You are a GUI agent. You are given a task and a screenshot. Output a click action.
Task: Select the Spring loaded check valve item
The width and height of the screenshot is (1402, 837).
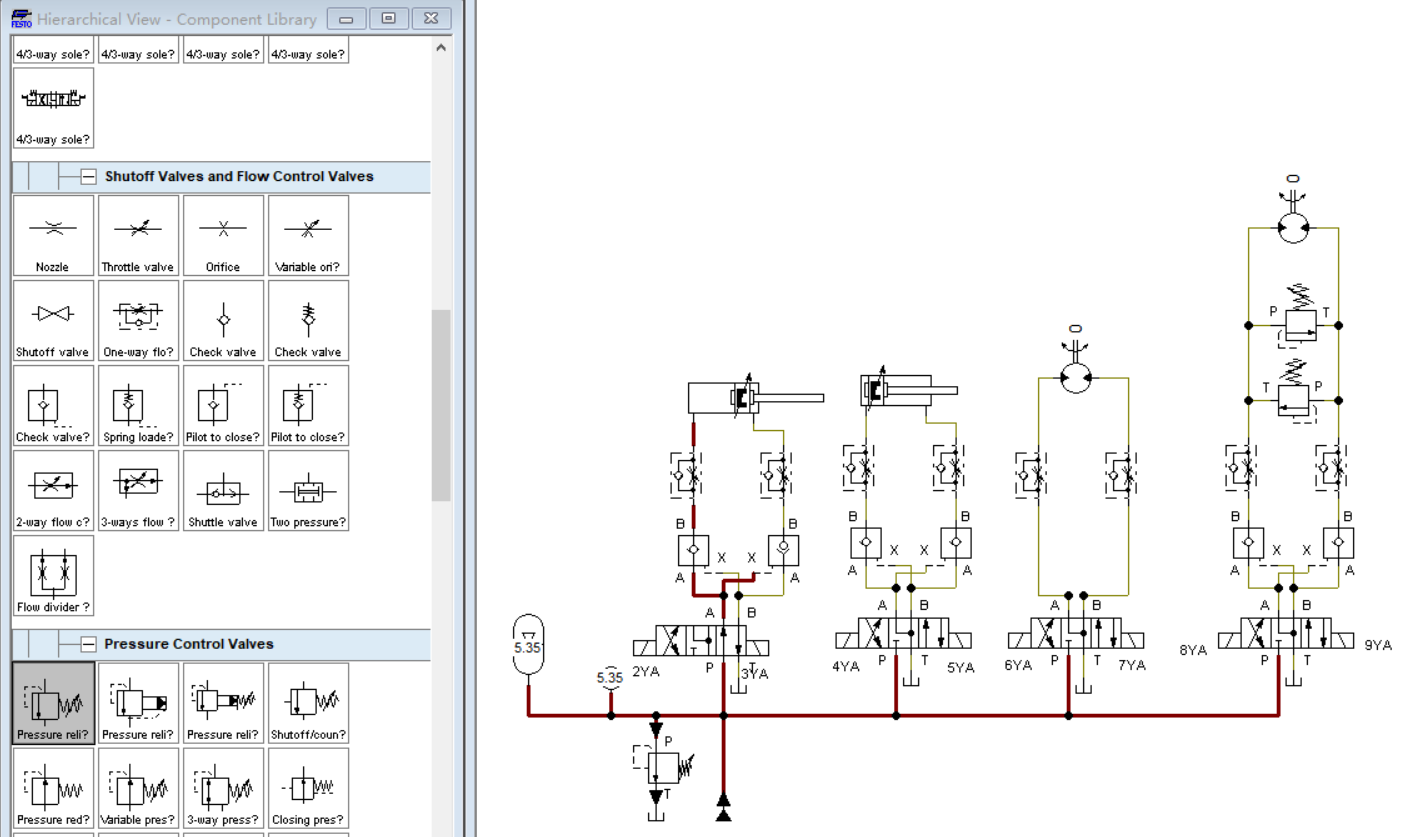point(138,406)
